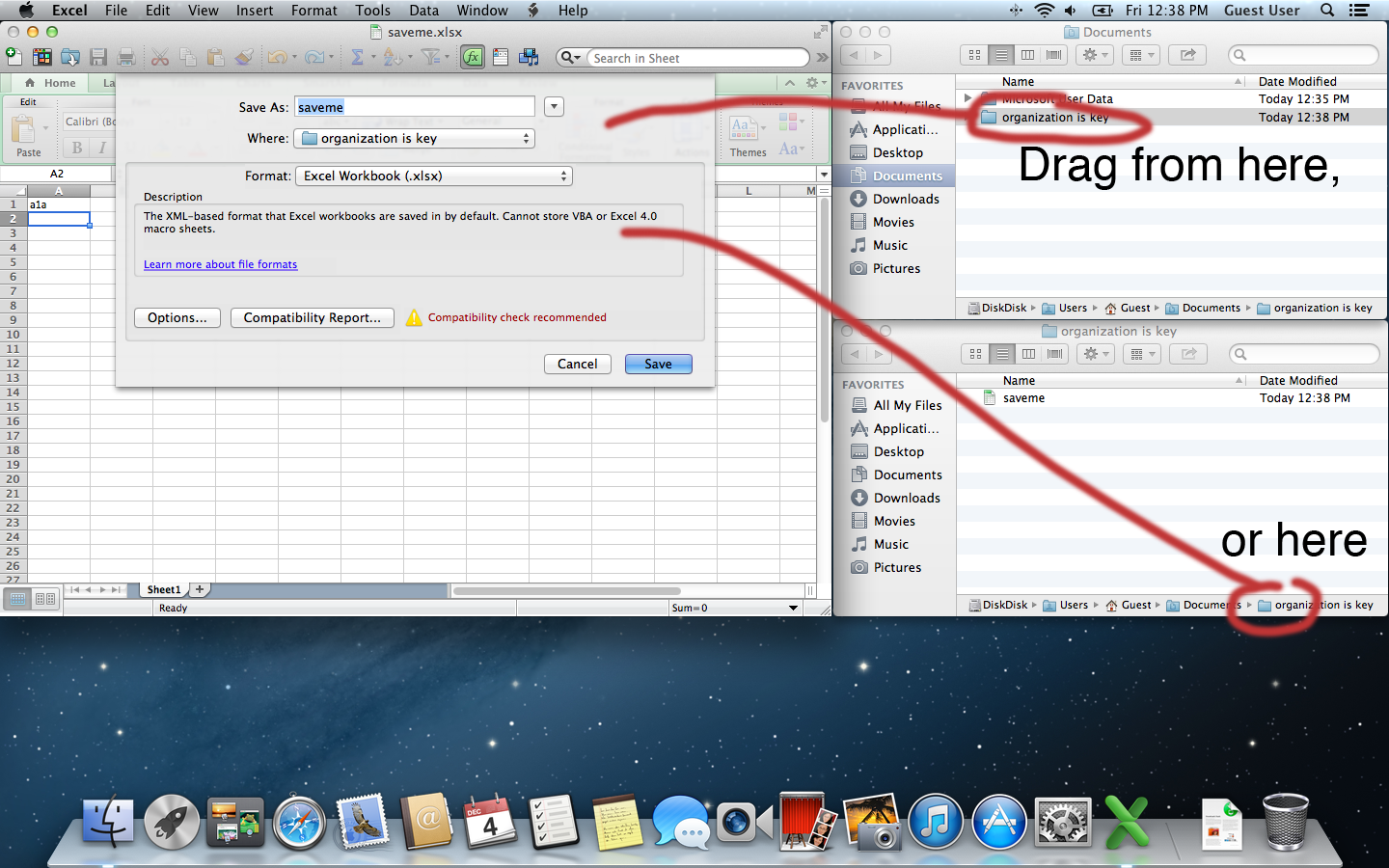Viewport: 1389px width, 868px height.
Task: Open Learn more about file formats link
Action: coord(220,264)
